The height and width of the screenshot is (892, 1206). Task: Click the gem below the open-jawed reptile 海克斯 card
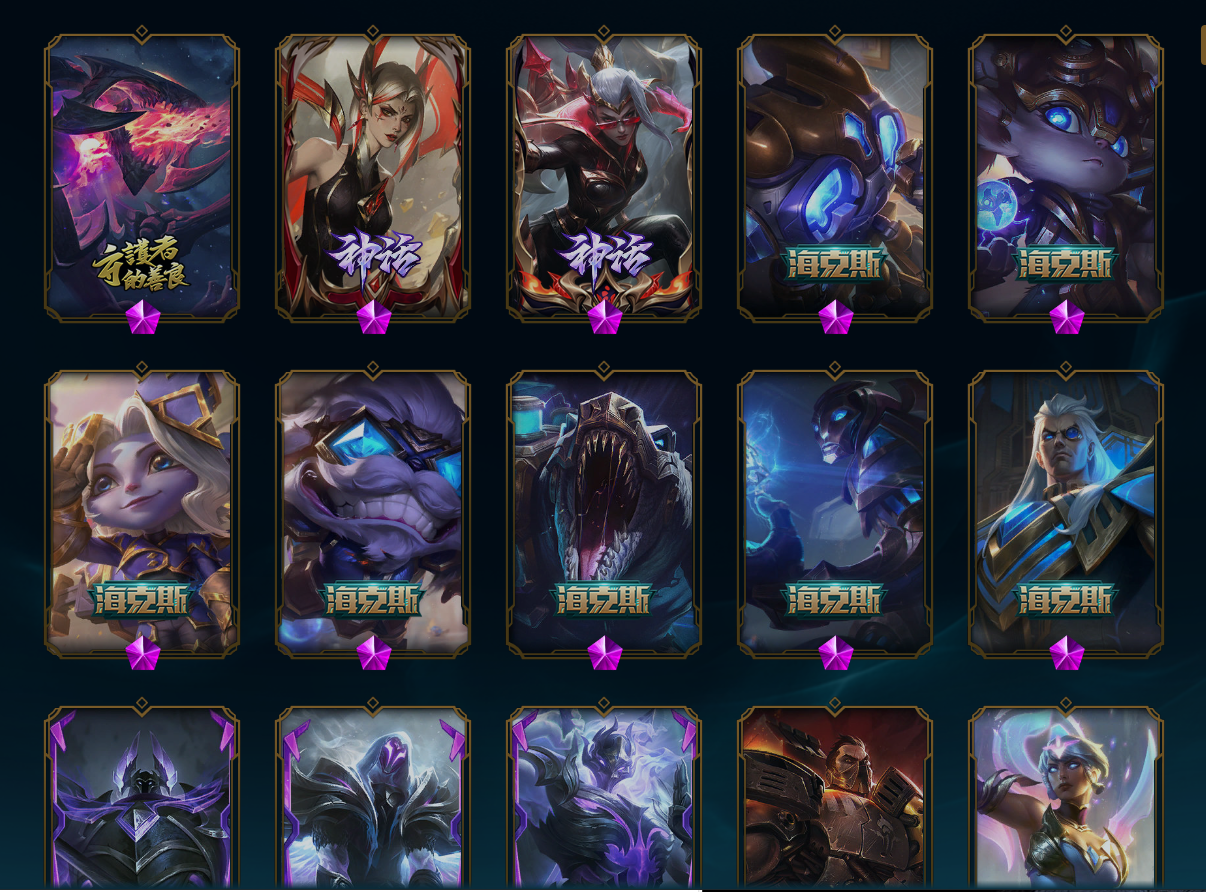point(604,654)
